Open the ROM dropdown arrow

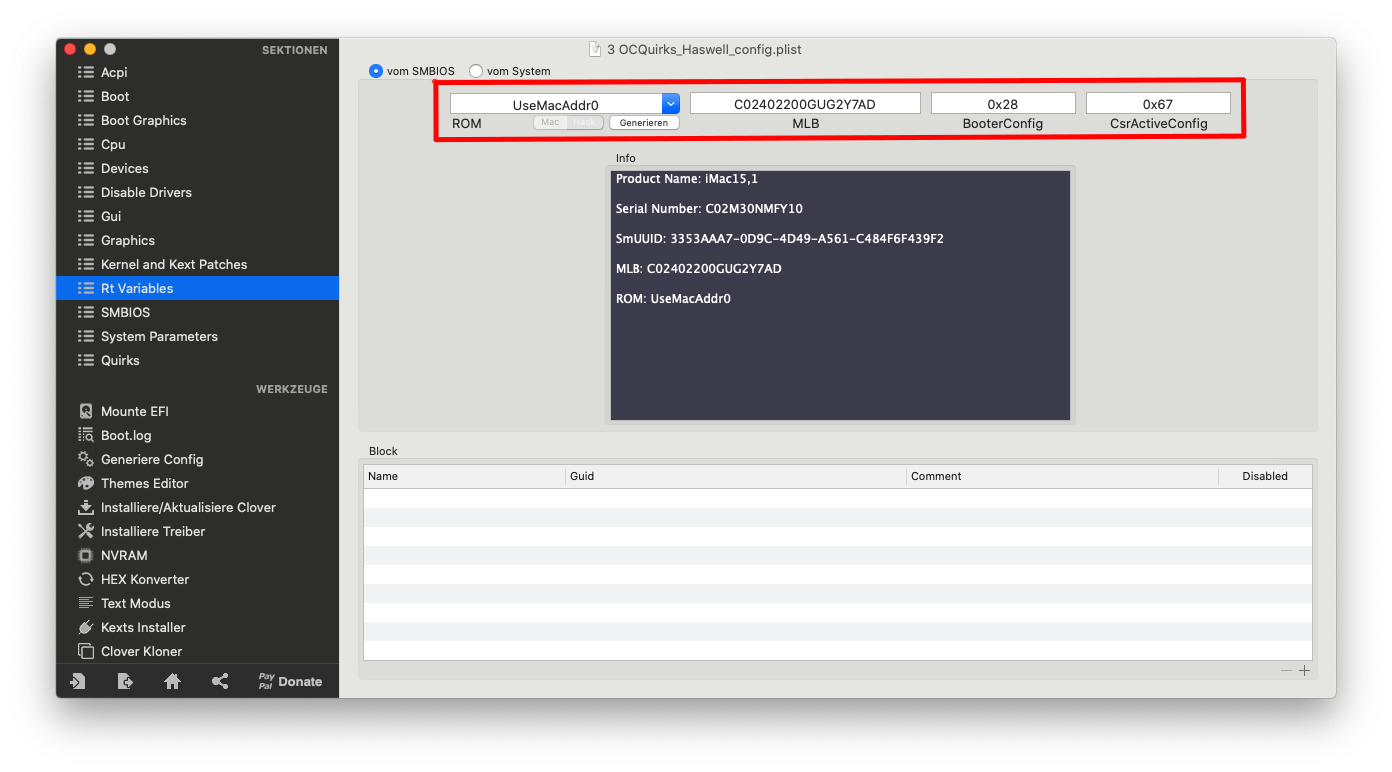(671, 103)
